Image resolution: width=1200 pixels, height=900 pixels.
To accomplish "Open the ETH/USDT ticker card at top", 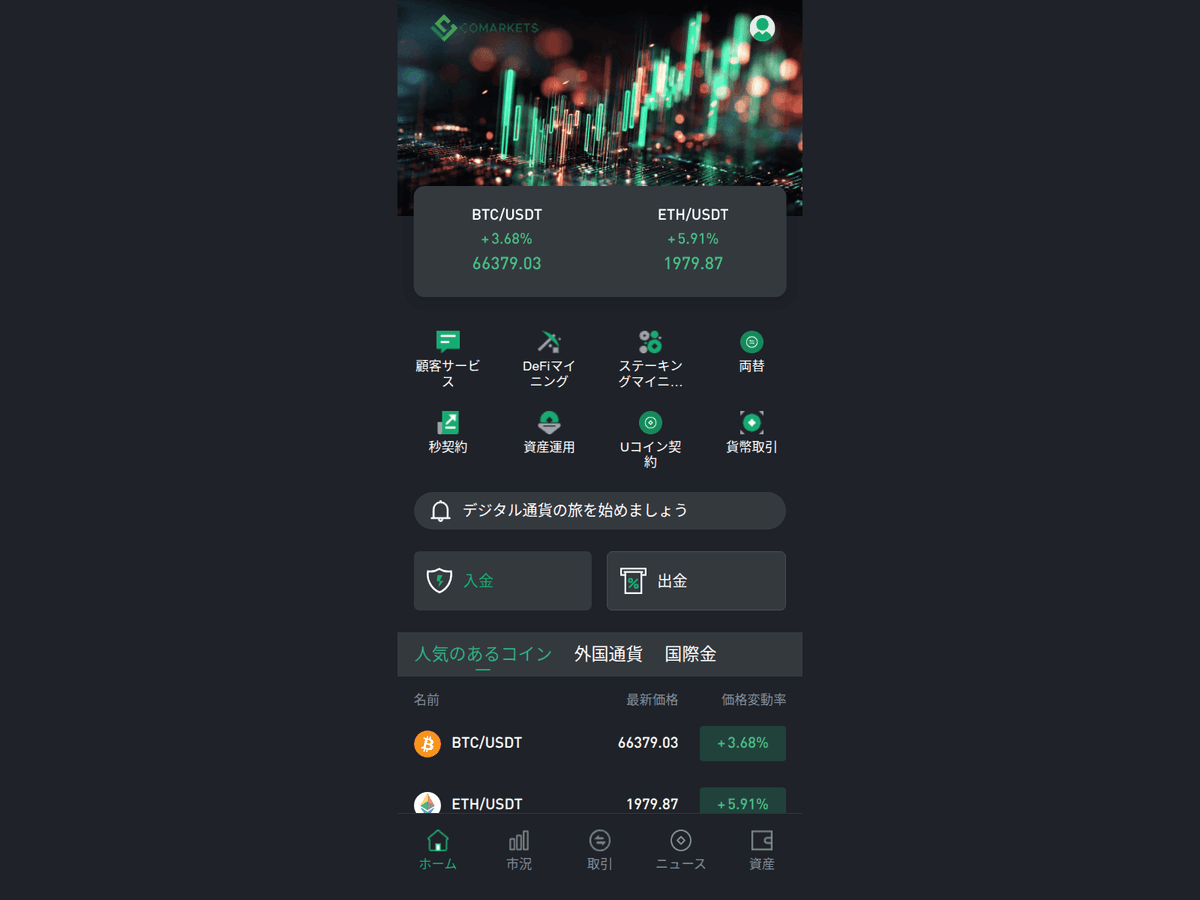I will 693,240.
